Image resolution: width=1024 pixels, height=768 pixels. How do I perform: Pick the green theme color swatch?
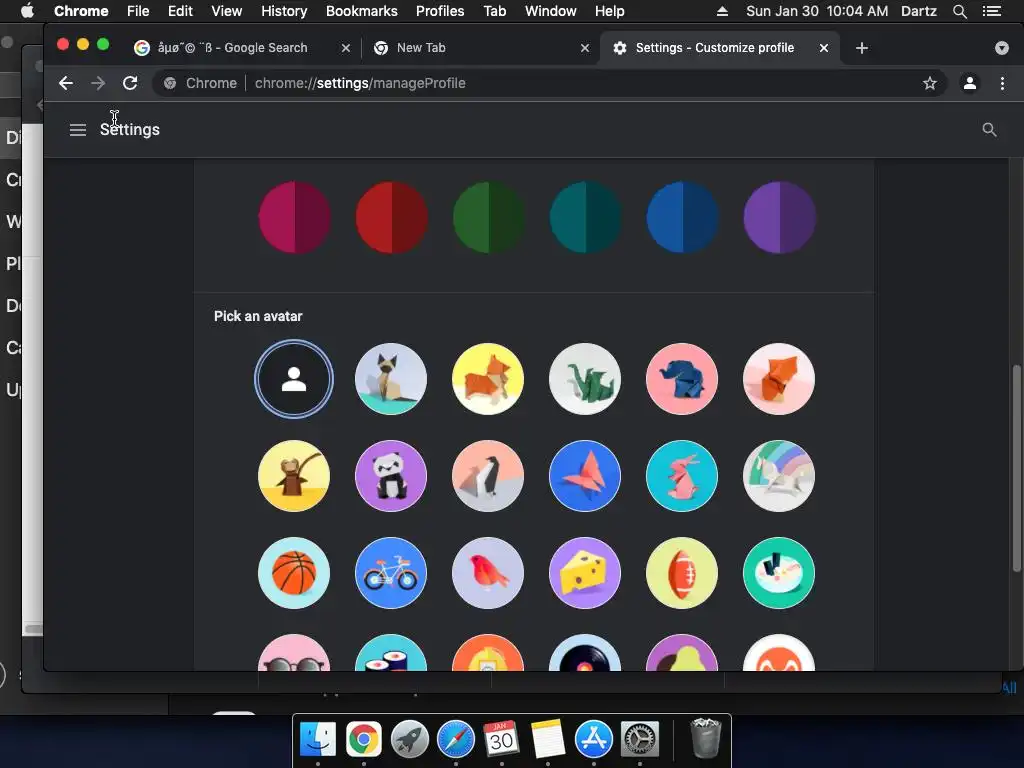(488, 217)
